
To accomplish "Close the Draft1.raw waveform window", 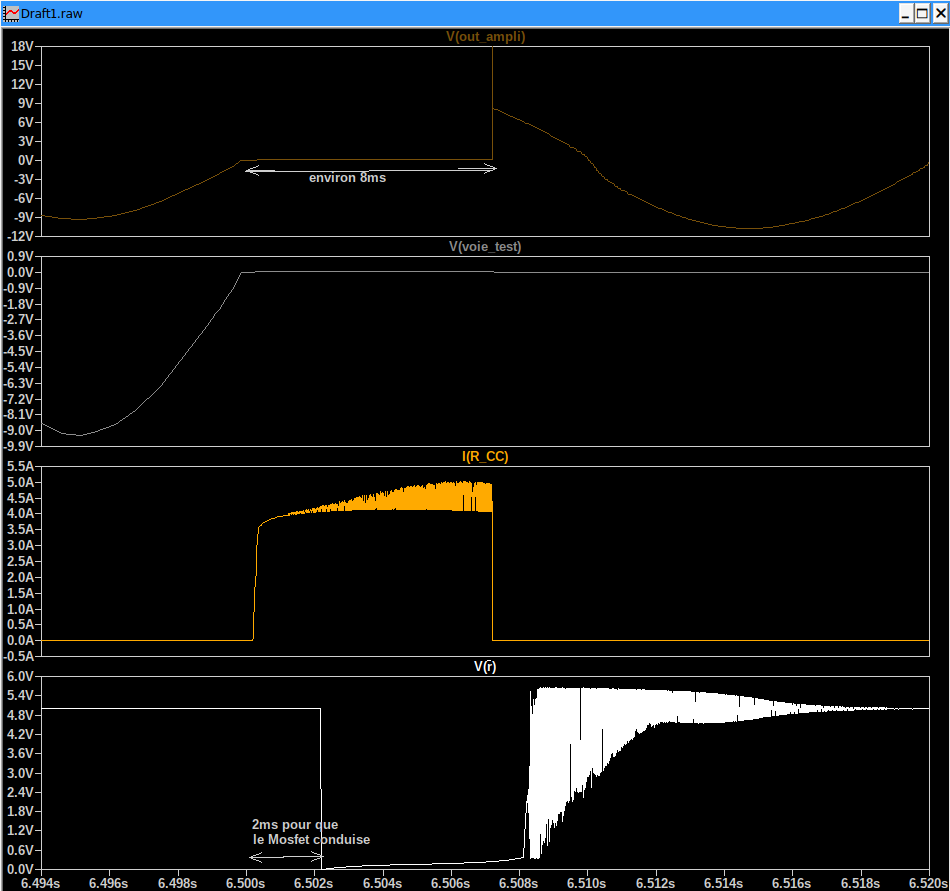I will pyautogui.click(x=938, y=12).
